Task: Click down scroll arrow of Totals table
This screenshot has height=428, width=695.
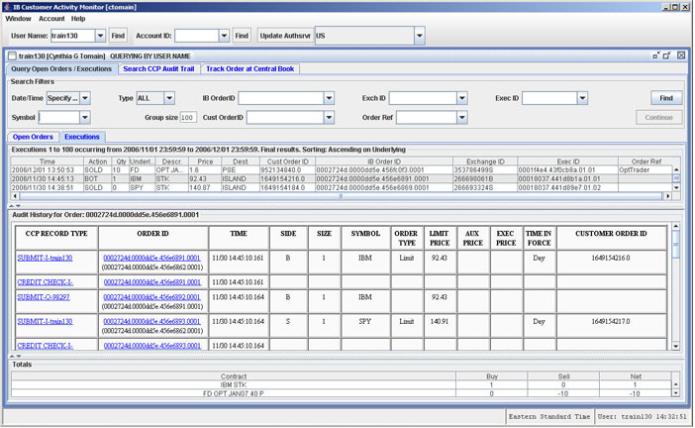Action: pos(675,394)
